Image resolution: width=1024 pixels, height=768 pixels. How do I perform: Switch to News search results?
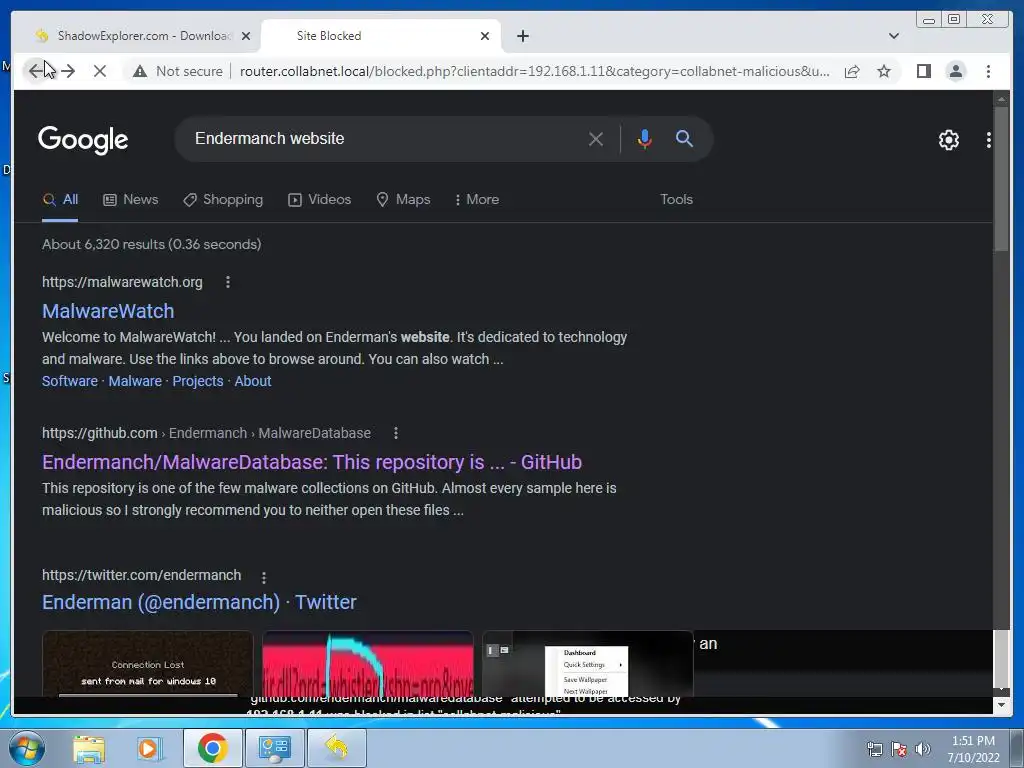(131, 200)
